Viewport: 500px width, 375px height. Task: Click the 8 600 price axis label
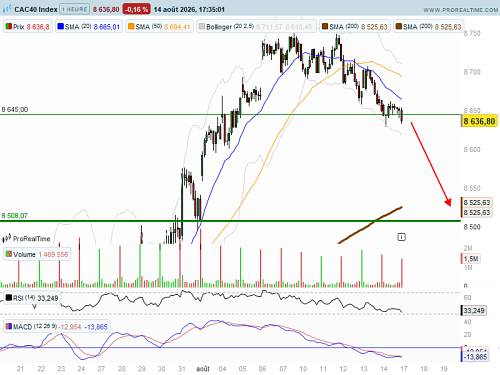coord(472,149)
